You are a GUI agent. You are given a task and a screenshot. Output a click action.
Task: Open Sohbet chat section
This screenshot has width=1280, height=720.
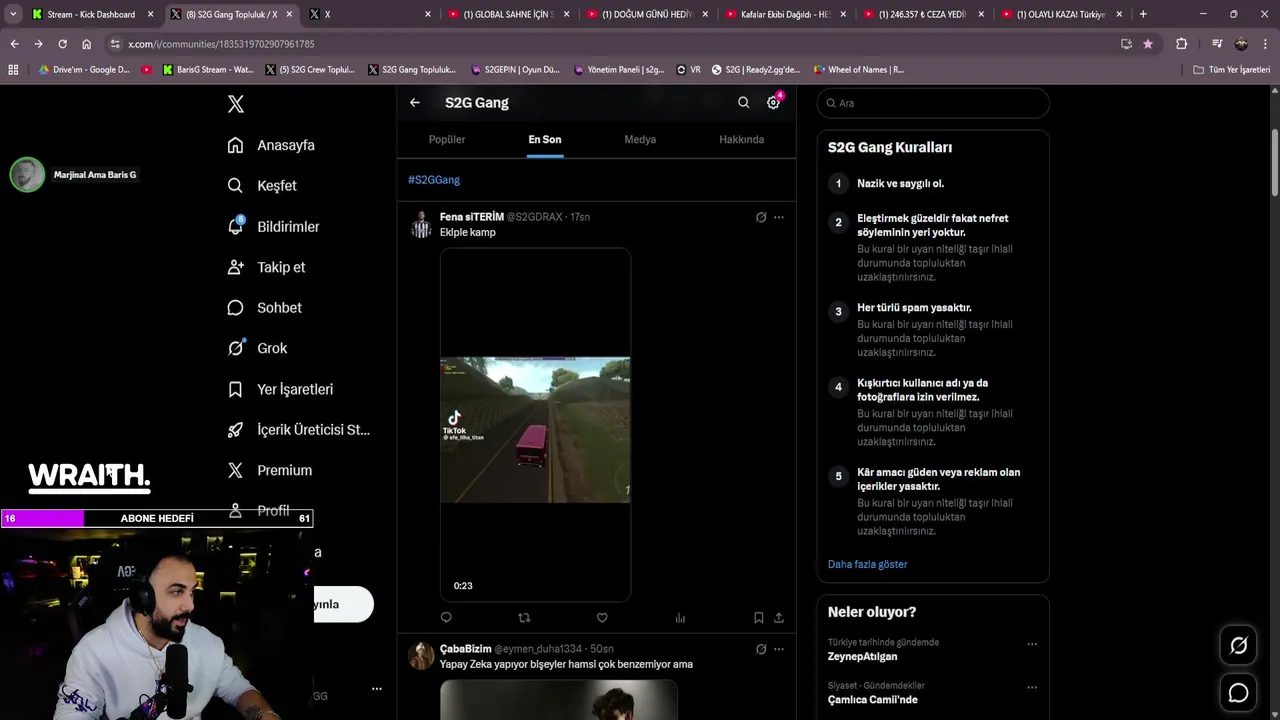pyautogui.click(x=264, y=308)
